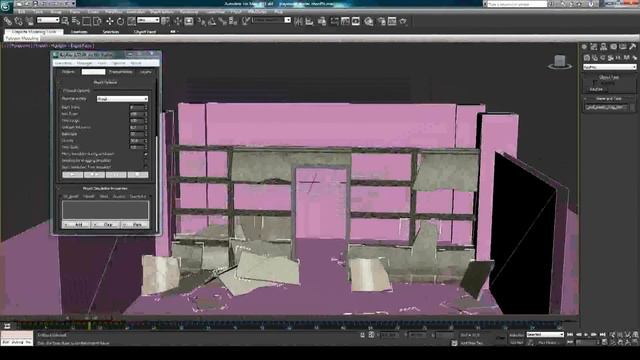Click the Align tool icon

click(x=309, y=21)
